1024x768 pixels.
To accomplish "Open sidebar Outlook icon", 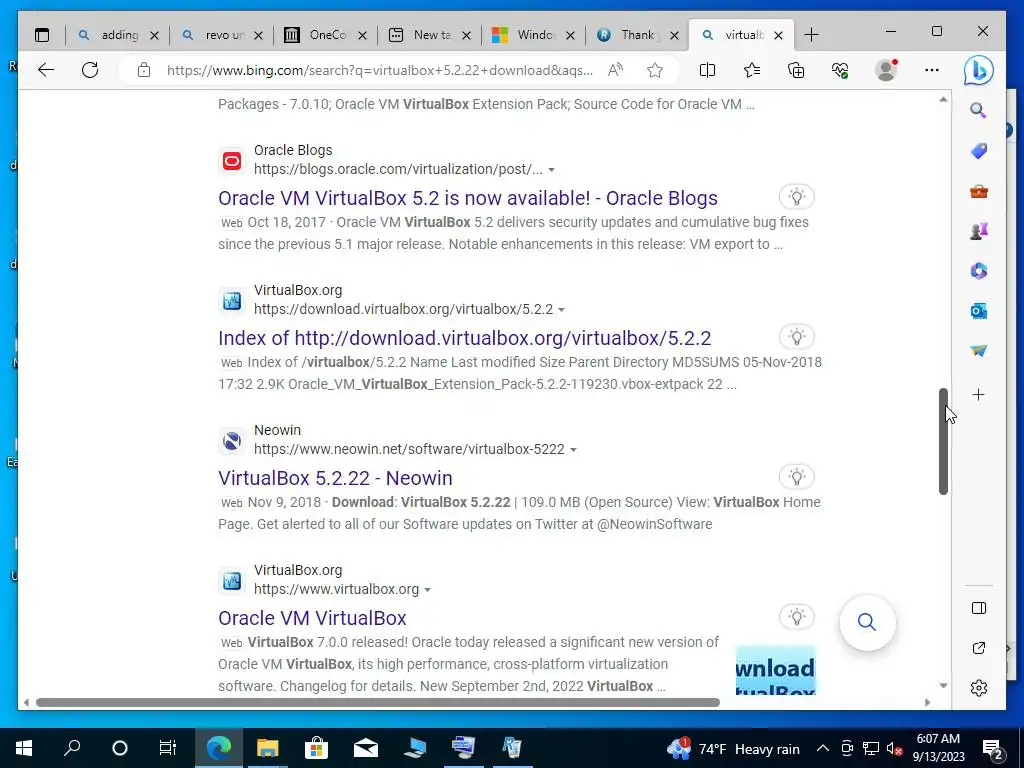I will pyautogui.click(x=978, y=311).
